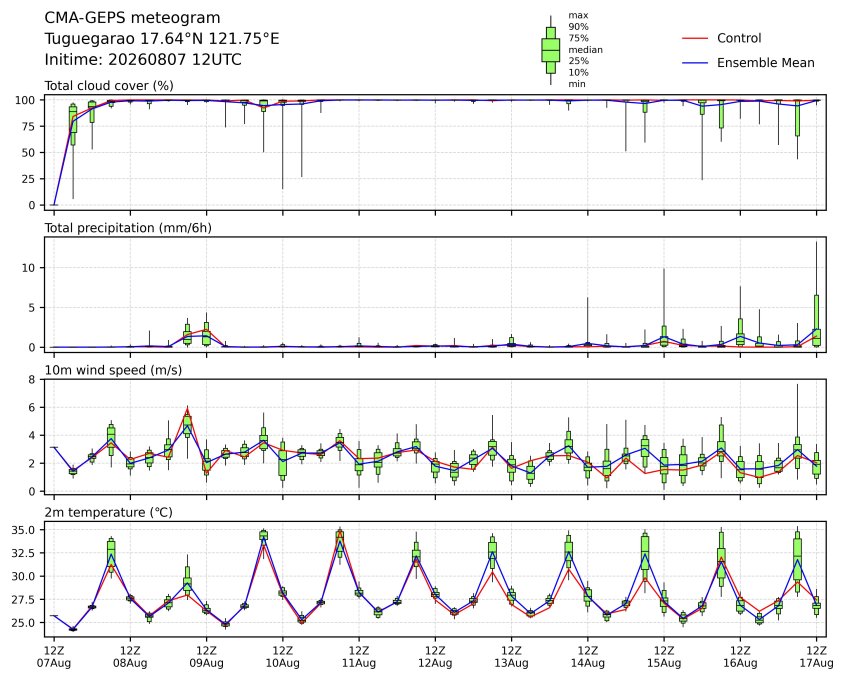Screen dimensions: 845x680
Task: Click the final tall precipitation box at 17Aug
Action: tap(816, 320)
